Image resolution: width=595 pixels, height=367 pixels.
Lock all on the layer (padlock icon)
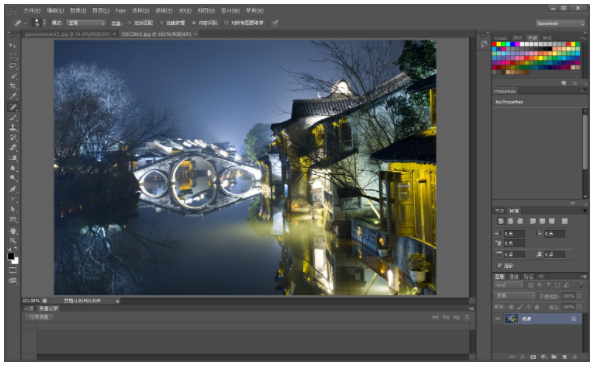click(x=537, y=307)
